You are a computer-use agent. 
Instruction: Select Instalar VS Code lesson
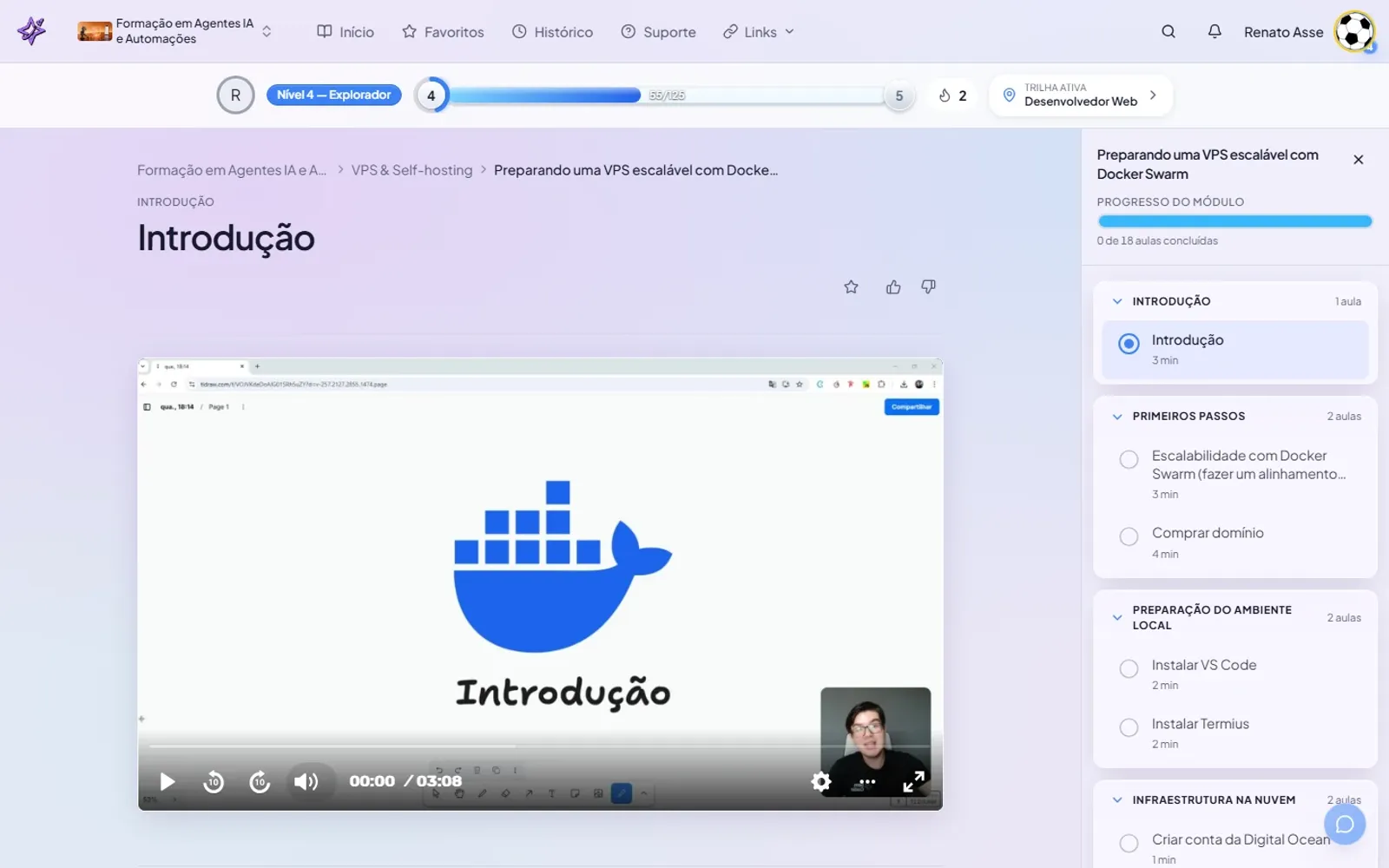pyautogui.click(x=1235, y=674)
